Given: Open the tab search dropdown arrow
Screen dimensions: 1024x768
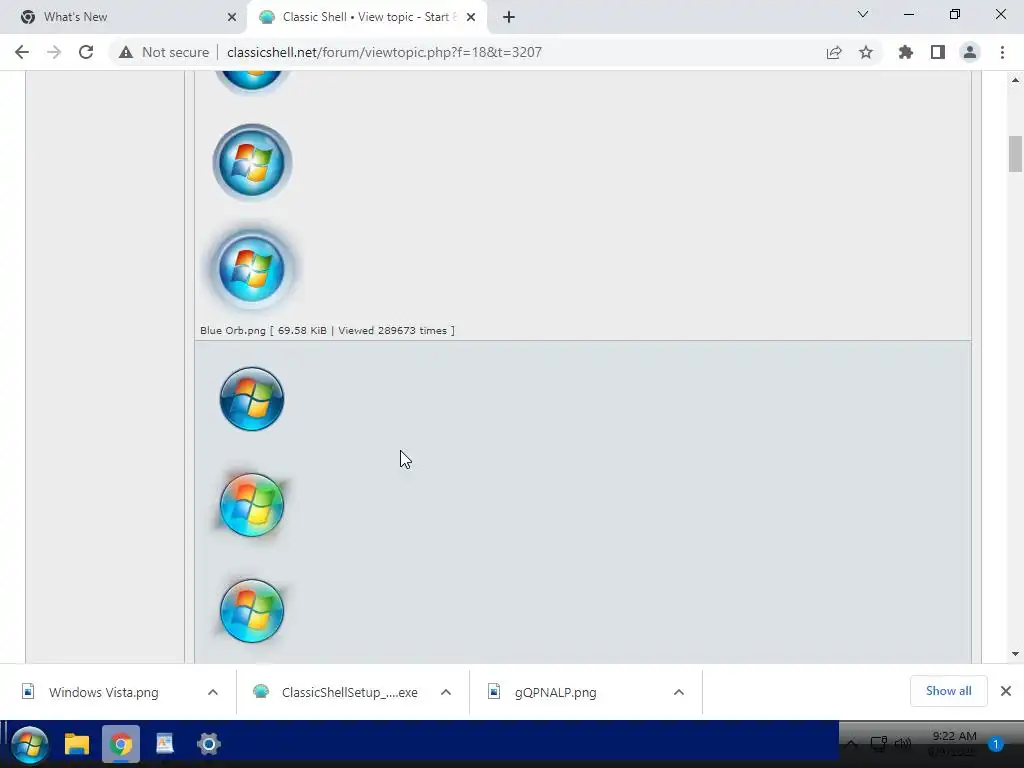Looking at the screenshot, I should click(x=863, y=14).
